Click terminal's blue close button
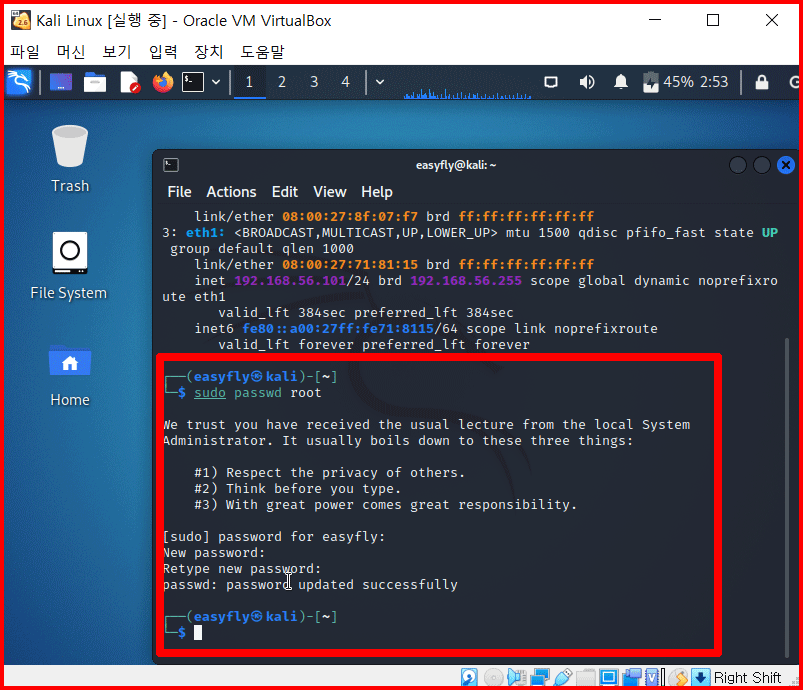Image resolution: width=803 pixels, height=690 pixels. 786,165
